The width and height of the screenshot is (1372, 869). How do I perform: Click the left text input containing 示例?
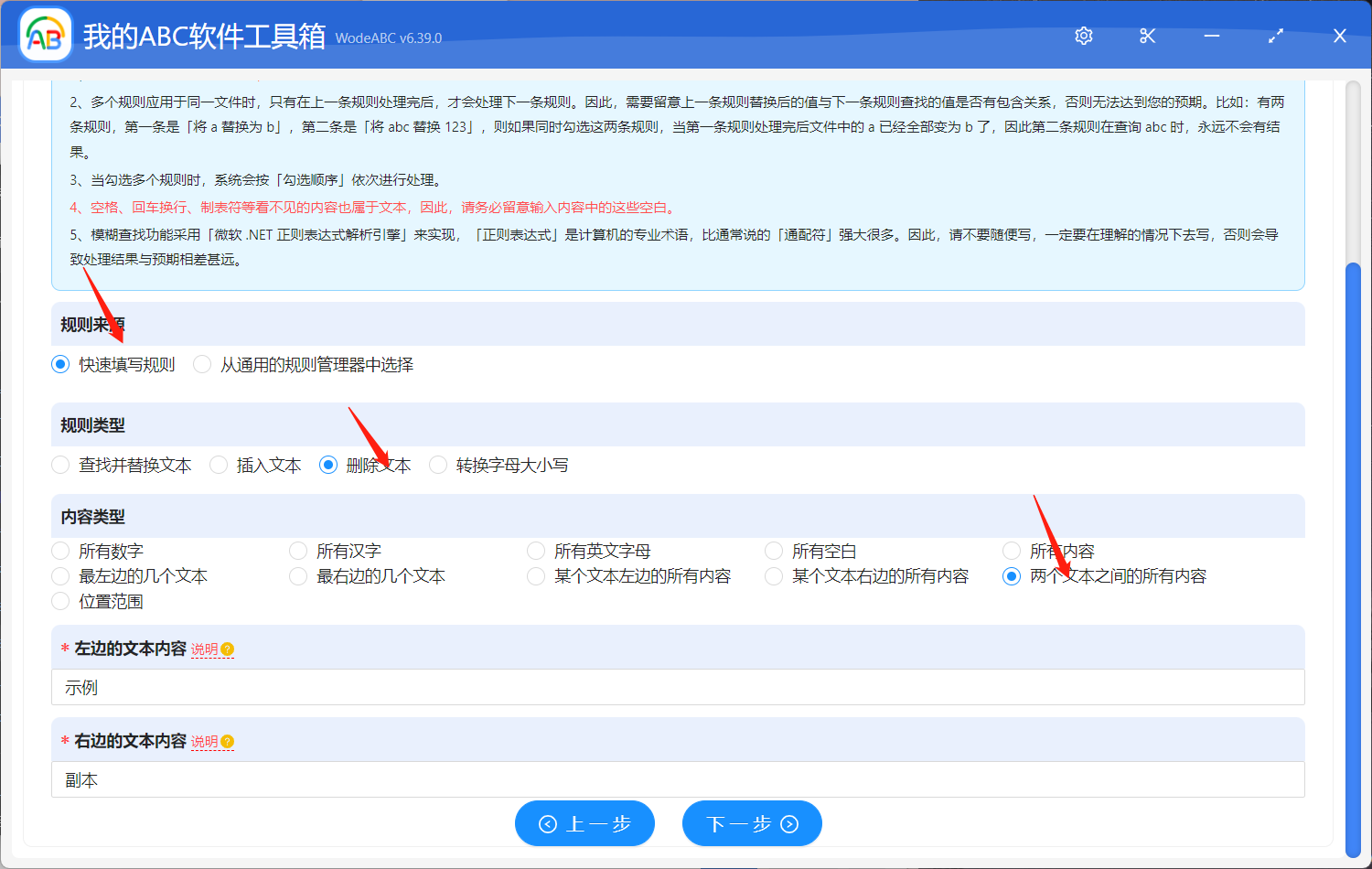coord(677,688)
